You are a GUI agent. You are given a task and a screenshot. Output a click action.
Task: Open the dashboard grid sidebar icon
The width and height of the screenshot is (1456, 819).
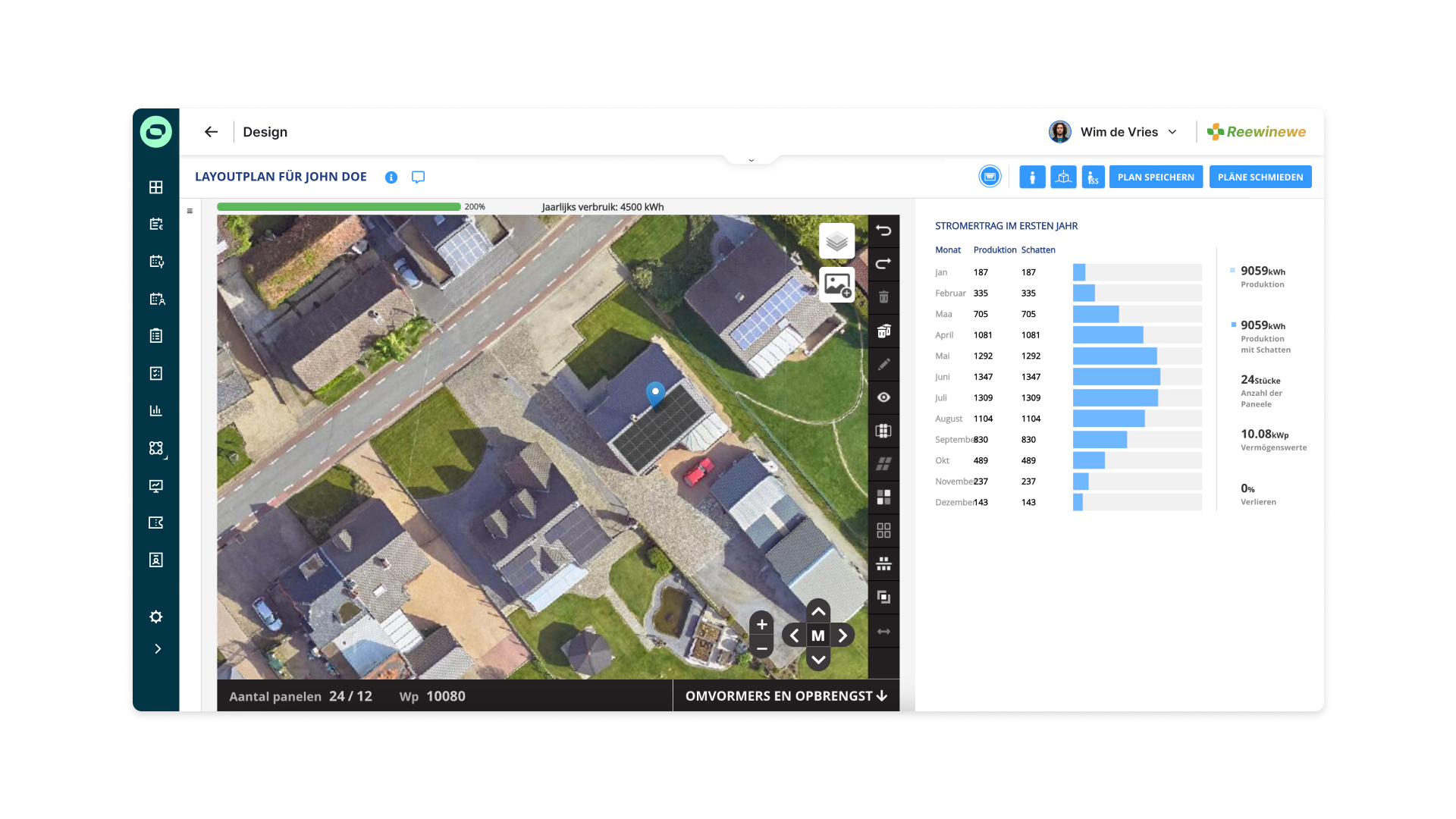[x=156, y=187]
